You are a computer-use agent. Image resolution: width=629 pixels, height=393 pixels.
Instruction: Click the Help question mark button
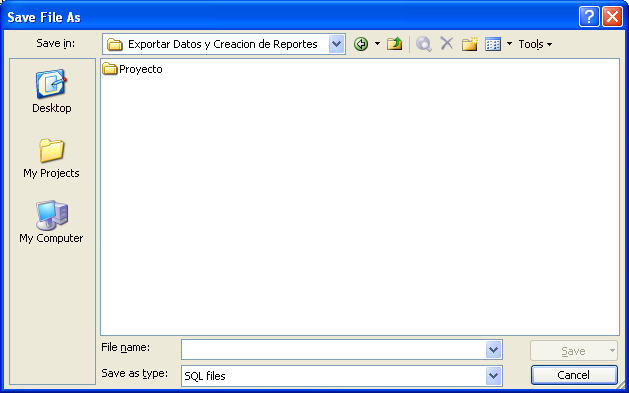pos(589,17)
